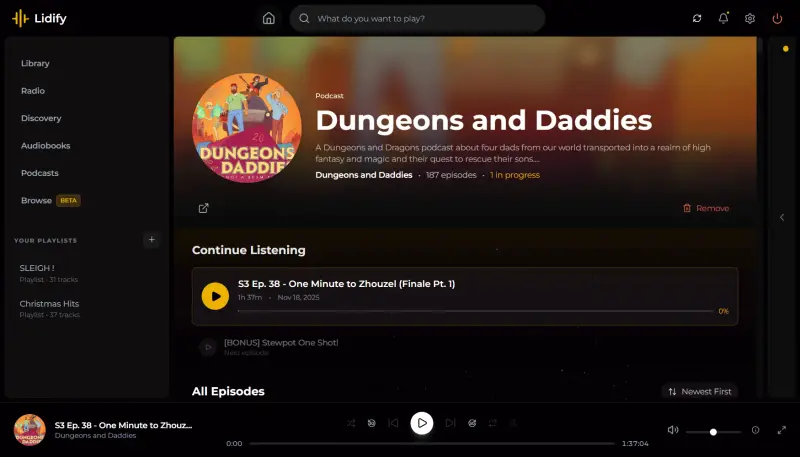This screenshot has height=457, width=800.
Task: Open settings via the gear icon
Action: (x=750, y=18)
